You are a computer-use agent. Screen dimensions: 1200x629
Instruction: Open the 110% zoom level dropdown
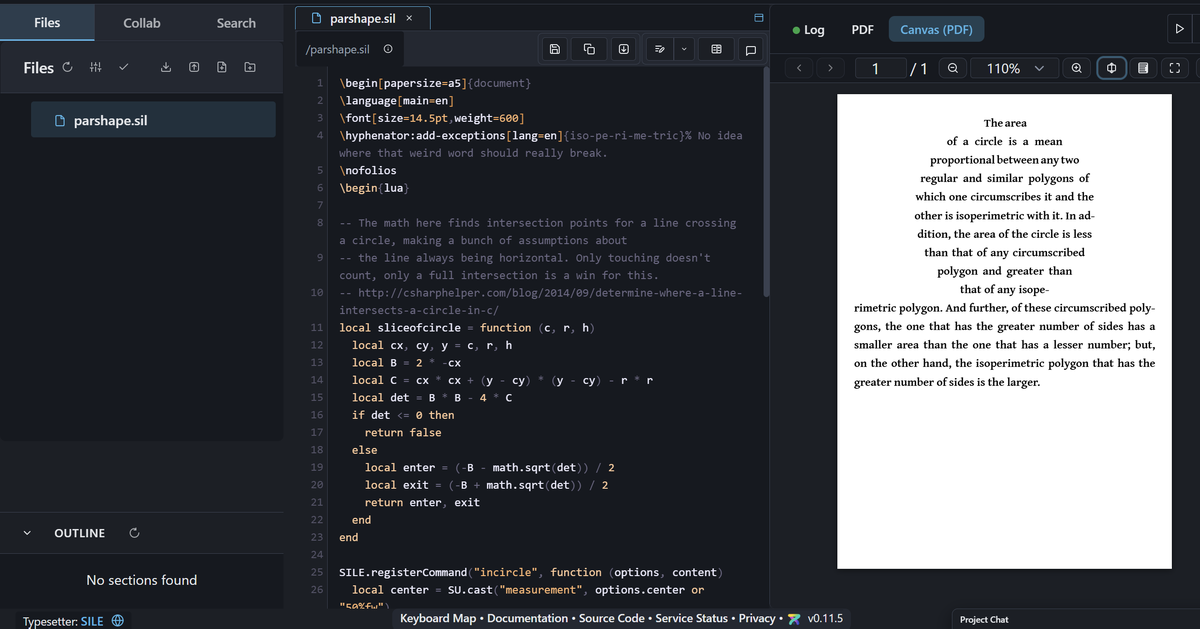(x=1016, y=68)
